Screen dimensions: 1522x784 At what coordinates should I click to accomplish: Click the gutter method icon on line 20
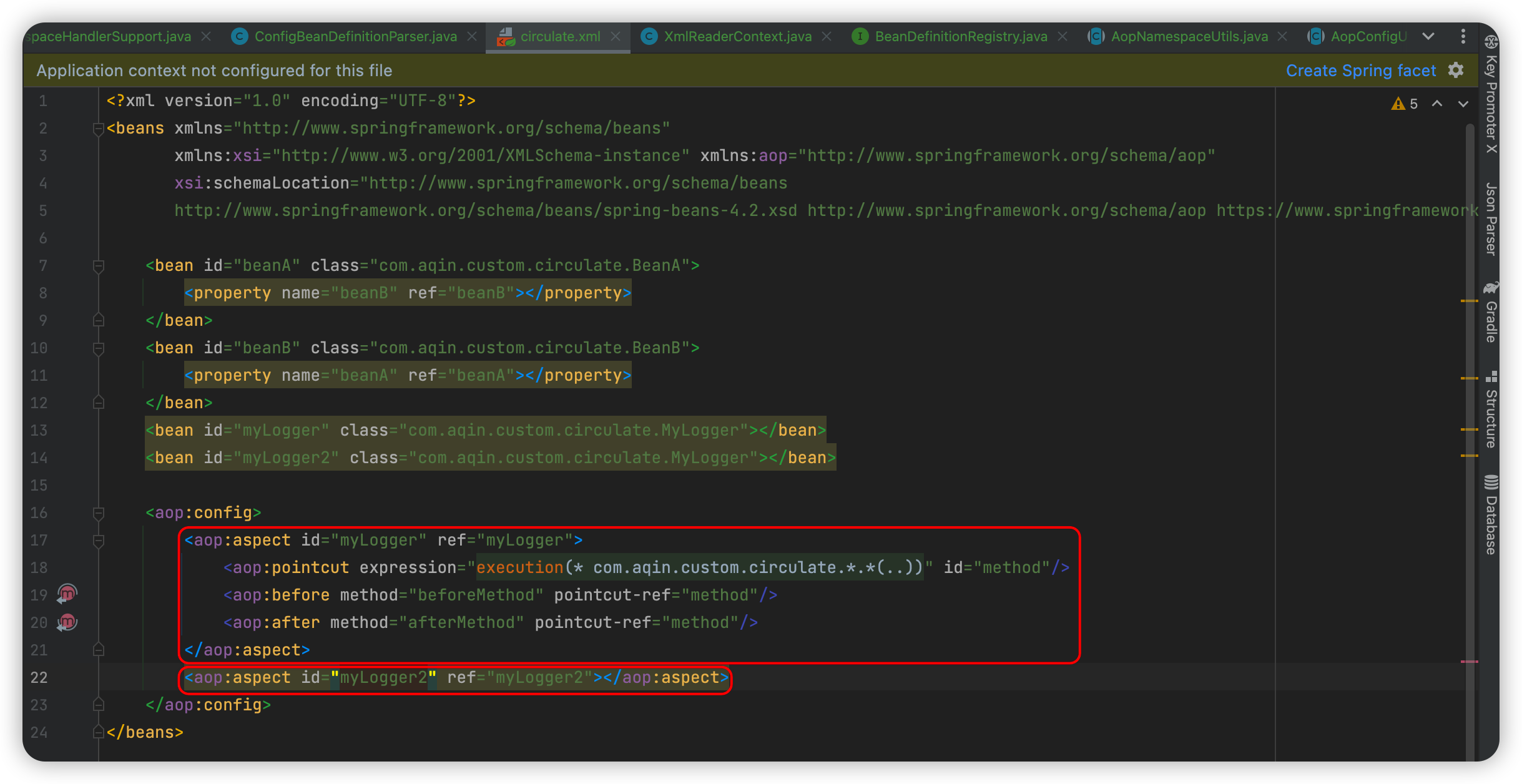(x=67, y=622)
